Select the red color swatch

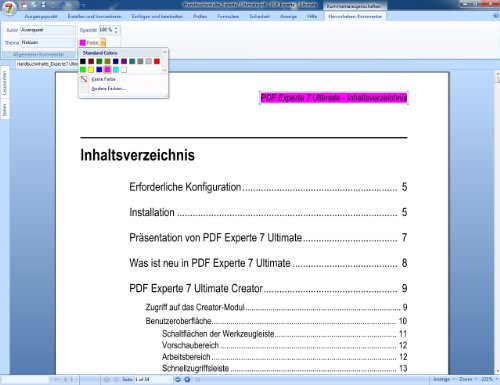157,61
